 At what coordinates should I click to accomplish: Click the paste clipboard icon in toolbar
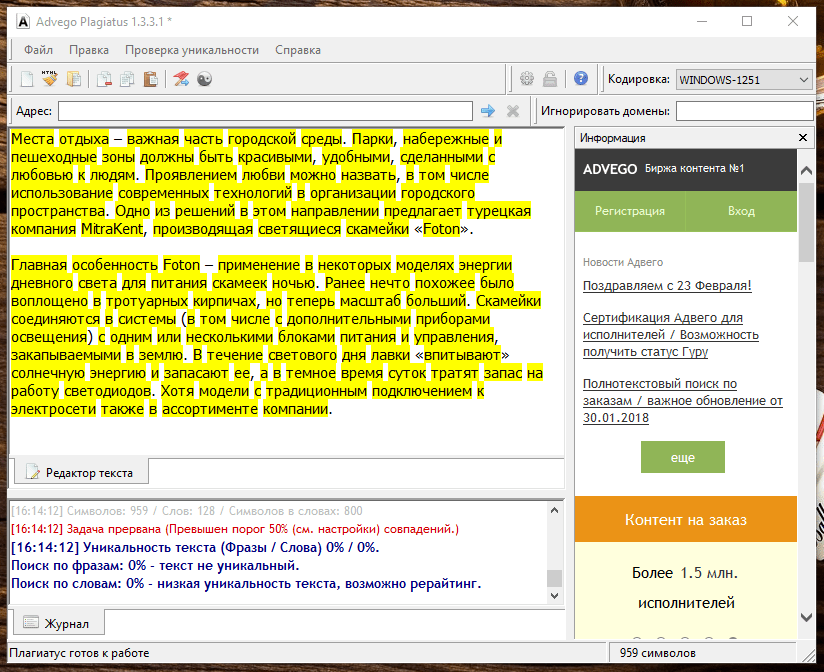(x=150, y=79)
